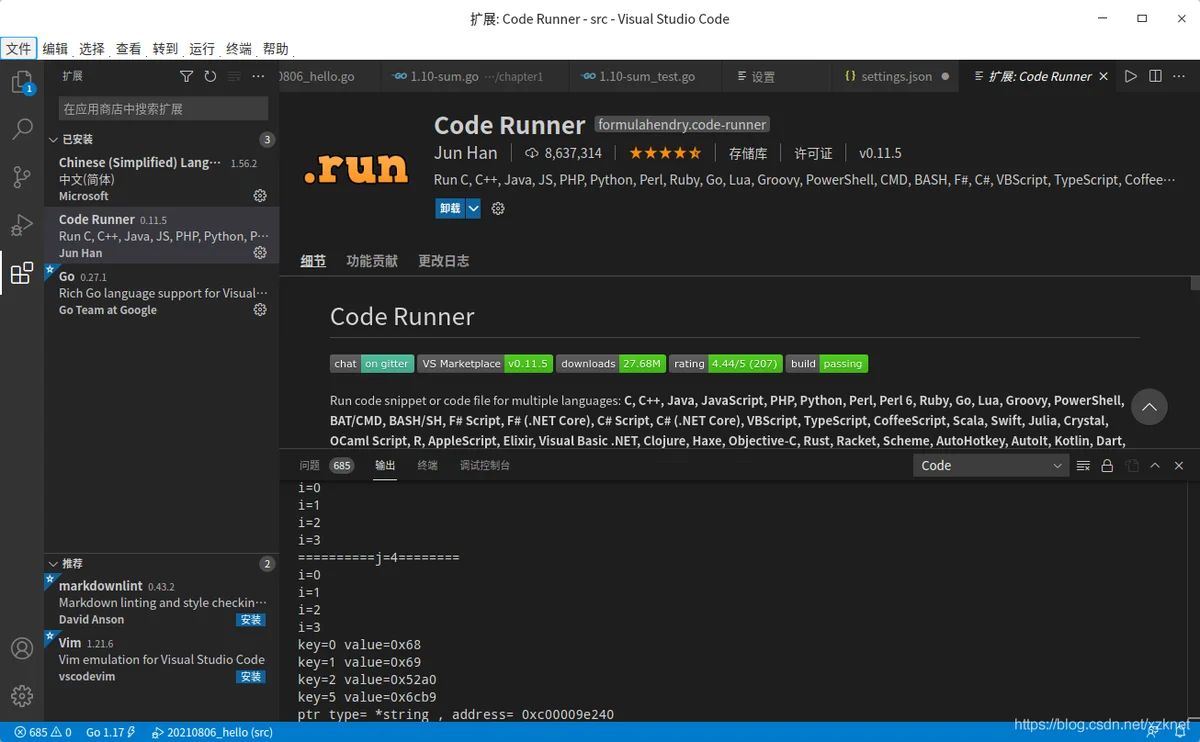The height and width of the screenshot is (742, 1200).
Task: Open the Edit menu
Action: pos(55,48)
